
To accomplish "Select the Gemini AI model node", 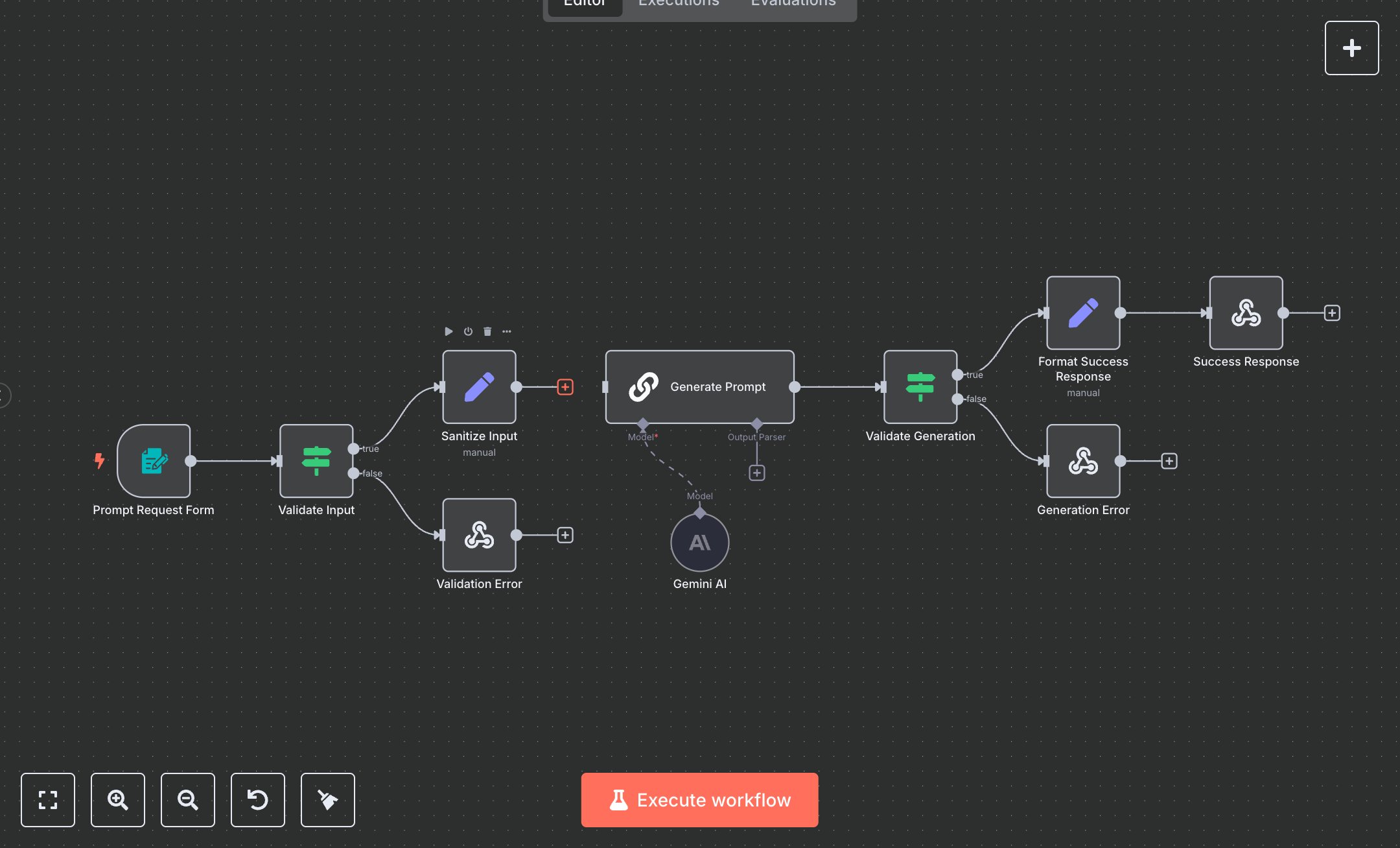I will [699, 543].
